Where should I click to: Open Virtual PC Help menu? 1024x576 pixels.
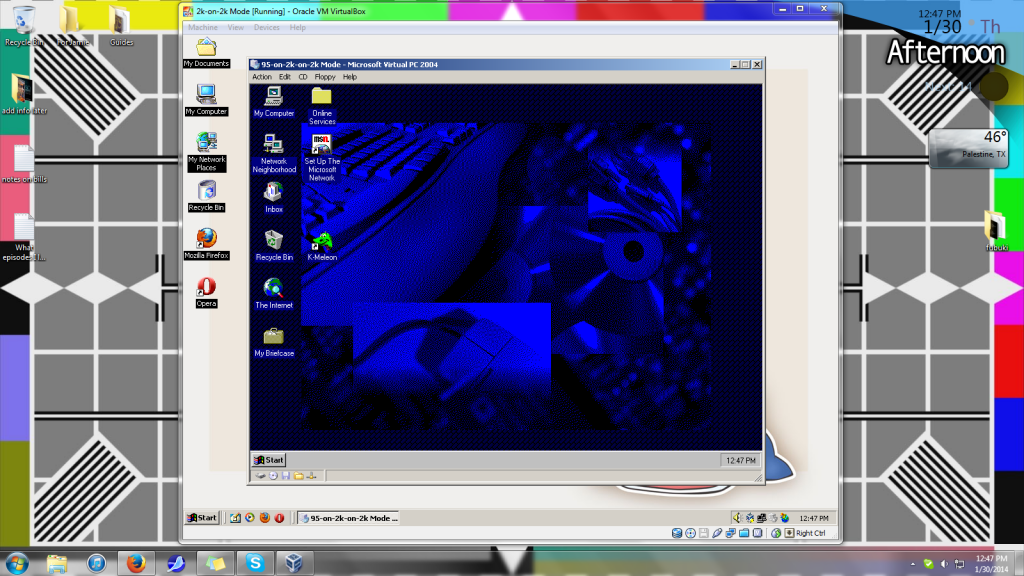(x=350, y=77)
